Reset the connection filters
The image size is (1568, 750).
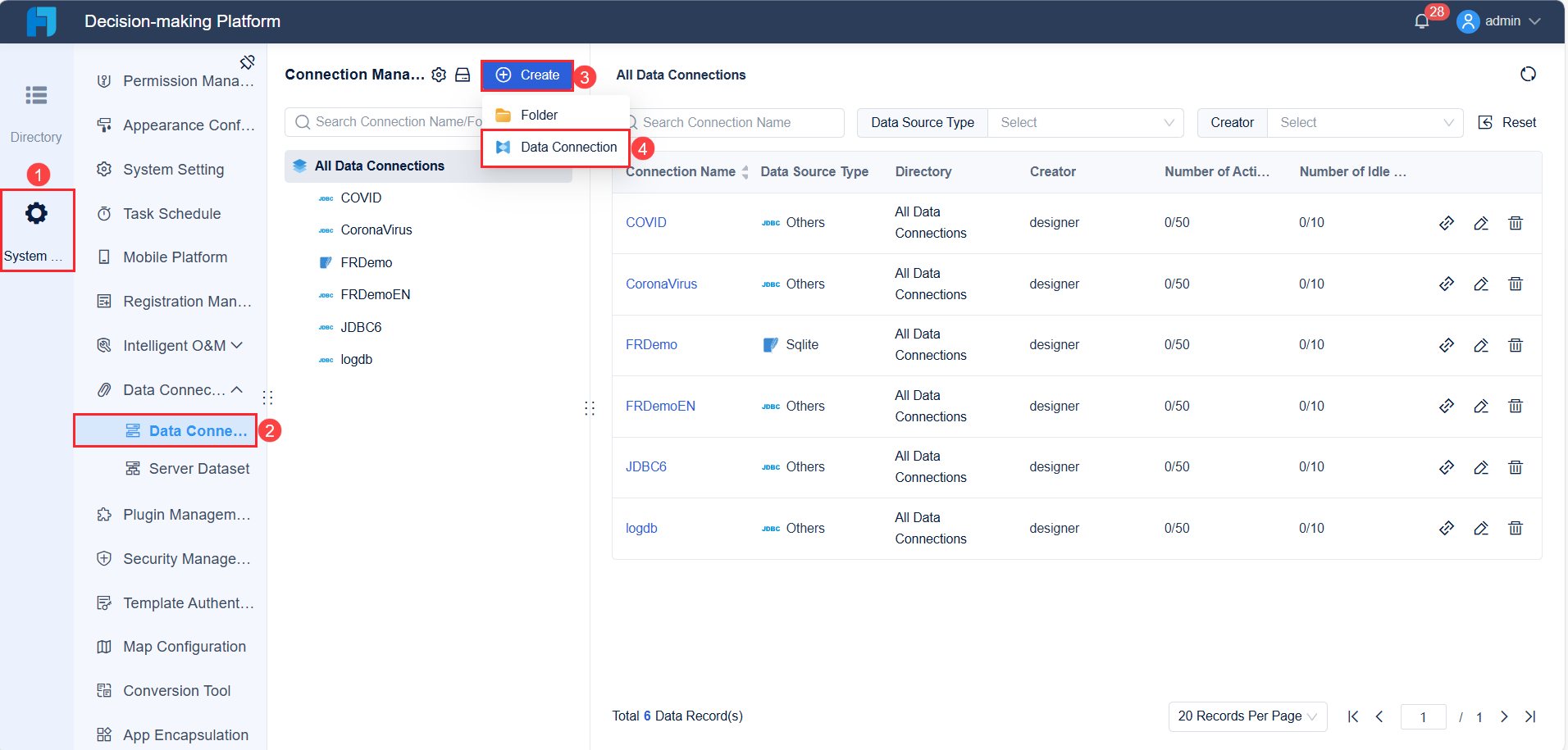tap(1507, 123)
